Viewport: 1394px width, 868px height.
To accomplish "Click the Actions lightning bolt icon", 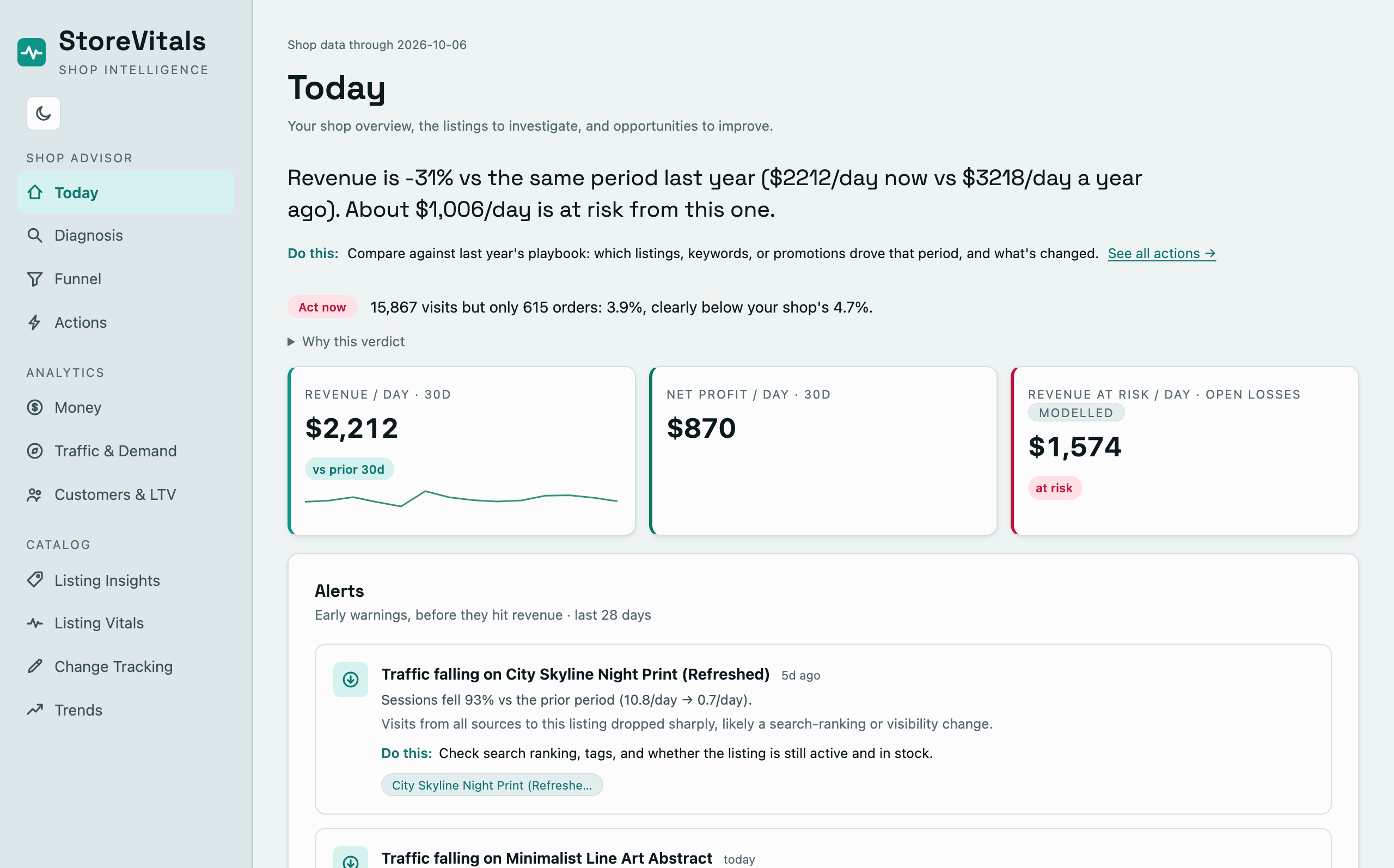I will click(x=35, y=322).
